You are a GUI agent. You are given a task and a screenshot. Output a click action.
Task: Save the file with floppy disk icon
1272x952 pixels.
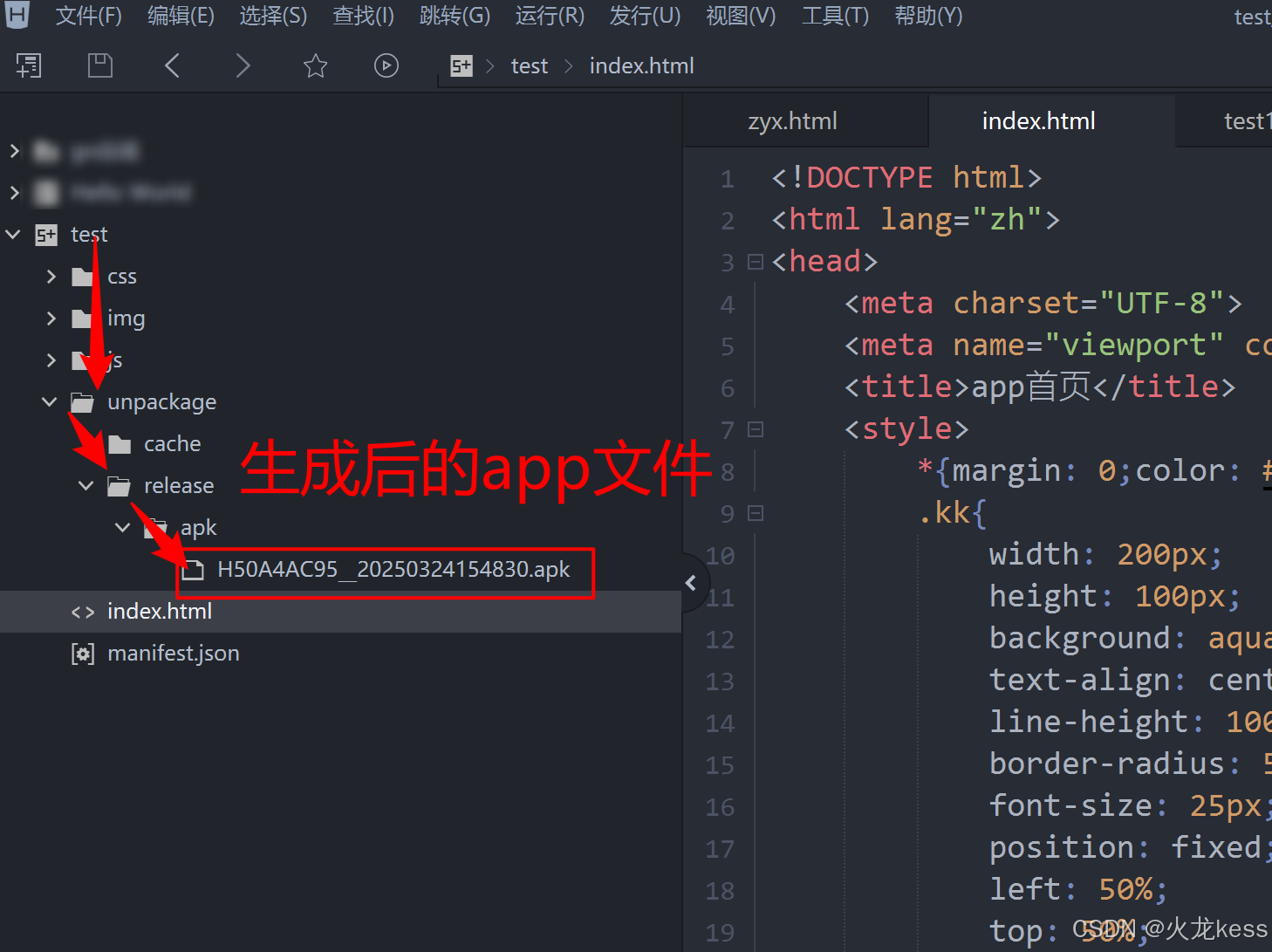click(100, 65)
